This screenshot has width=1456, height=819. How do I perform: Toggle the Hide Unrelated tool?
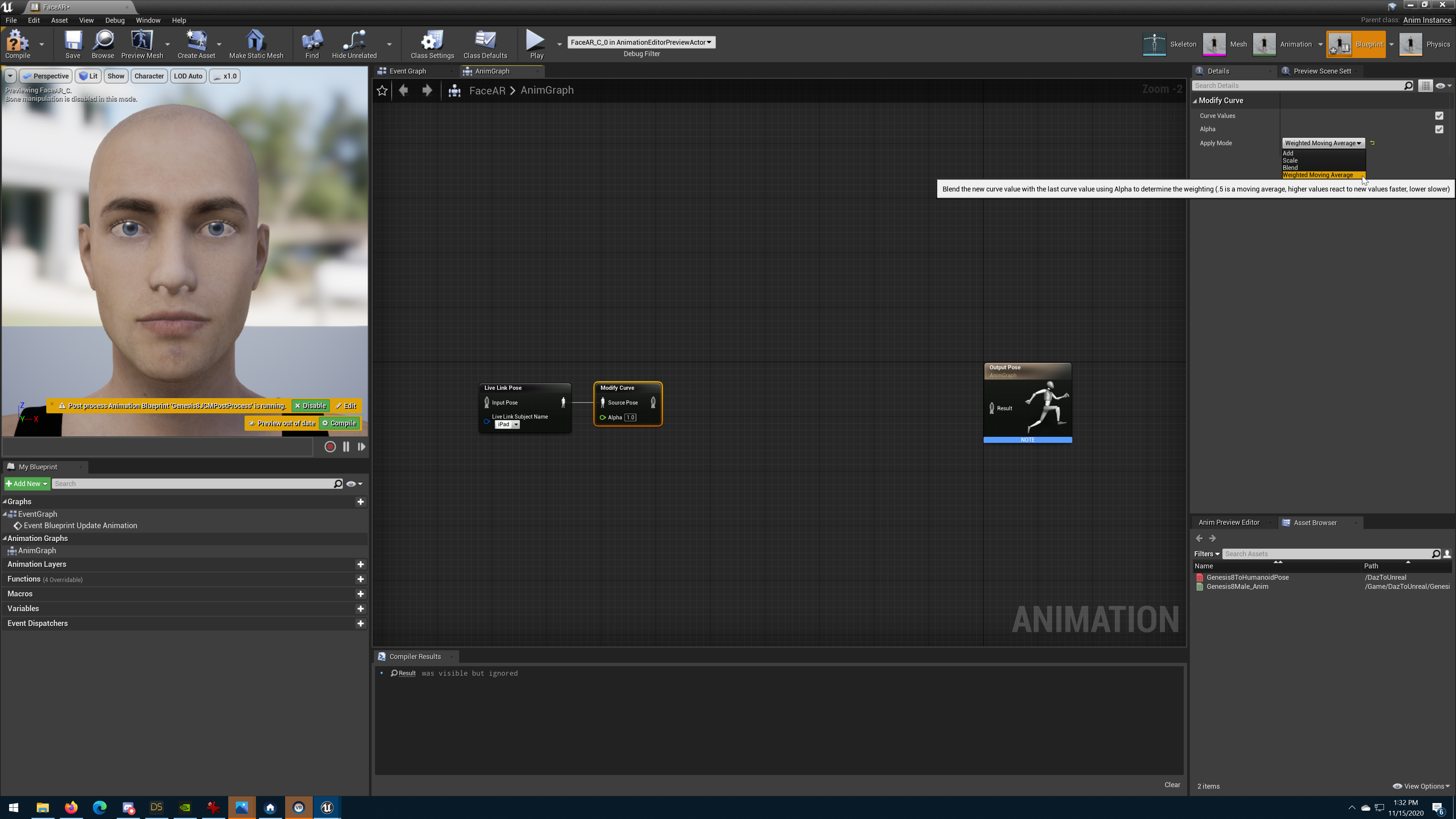pos(355,44)
